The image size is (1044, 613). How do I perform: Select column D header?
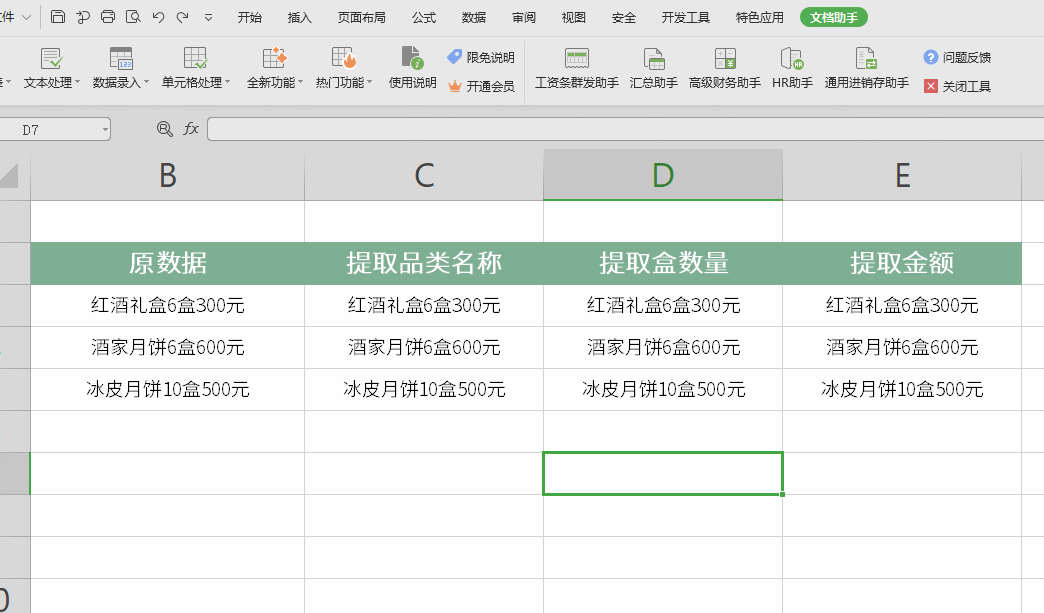click(x=663, y=176)
